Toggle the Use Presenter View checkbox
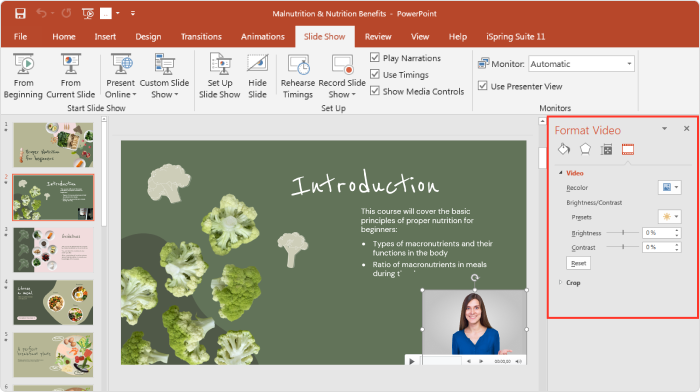The height and width of the screenshot is (392, 700). (x=483, y=85)
